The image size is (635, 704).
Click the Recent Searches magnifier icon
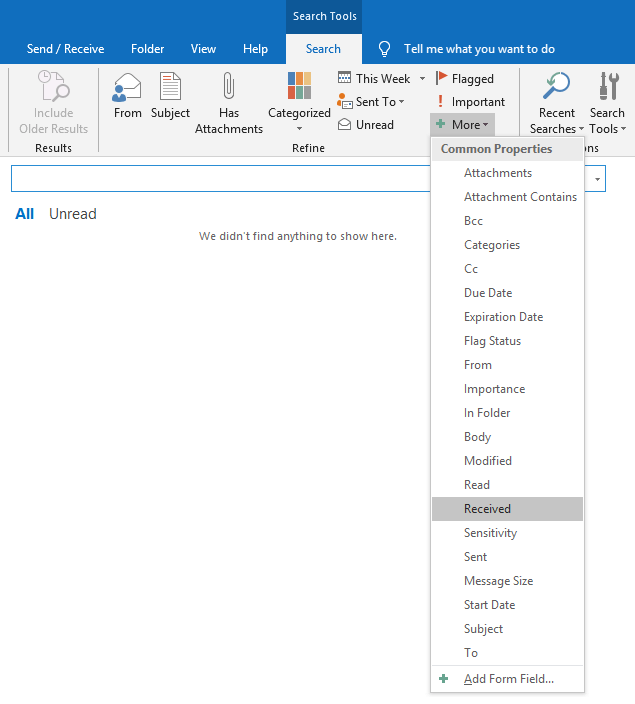pos(556,85)
